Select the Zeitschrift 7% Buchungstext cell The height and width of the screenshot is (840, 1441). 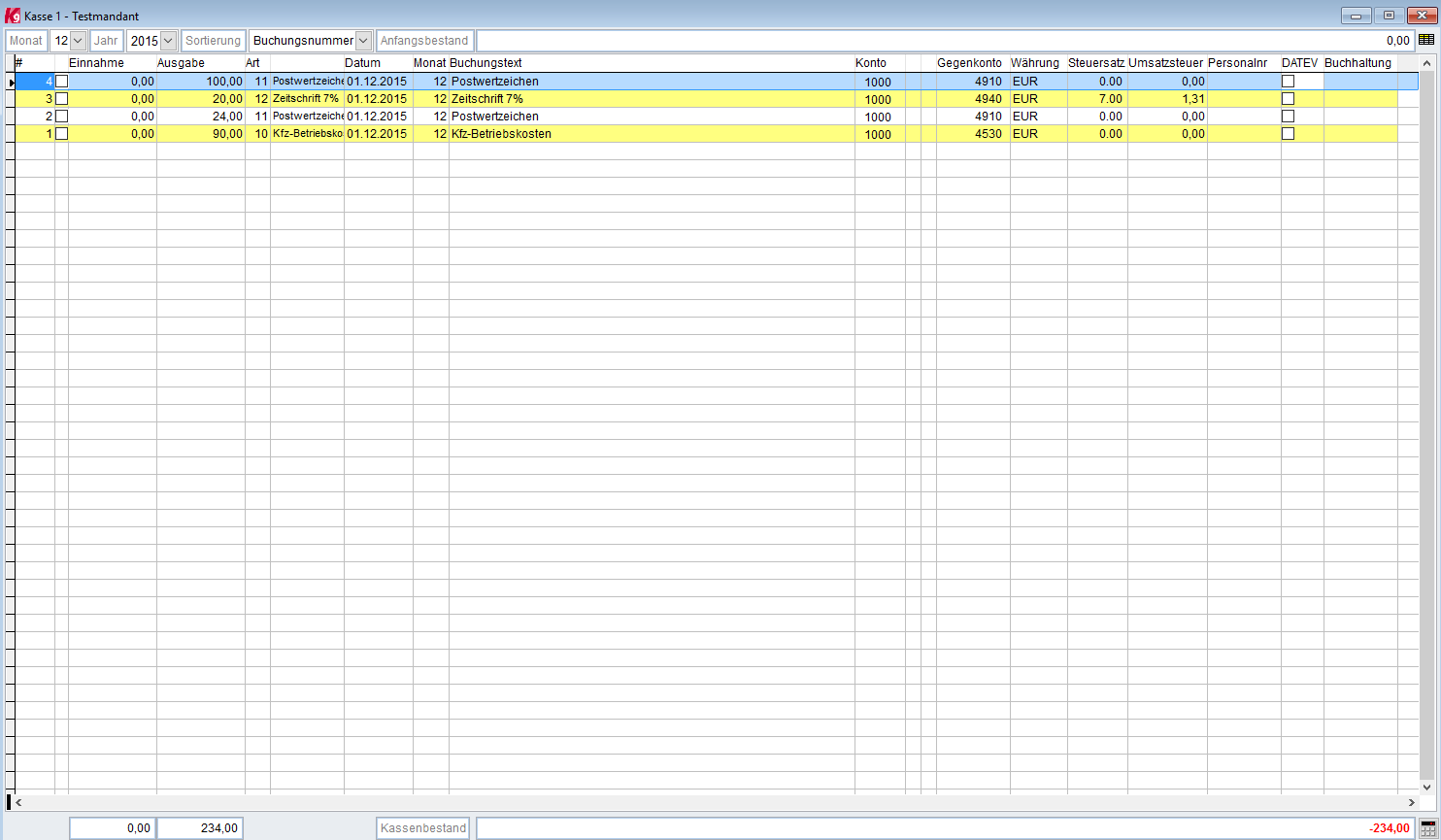[652, 99]
